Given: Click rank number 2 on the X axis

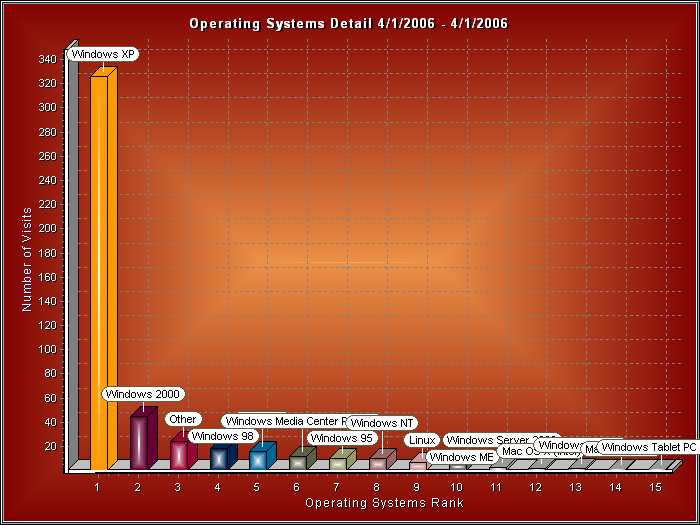Looking at the screenshot, I should click(138, 487).
